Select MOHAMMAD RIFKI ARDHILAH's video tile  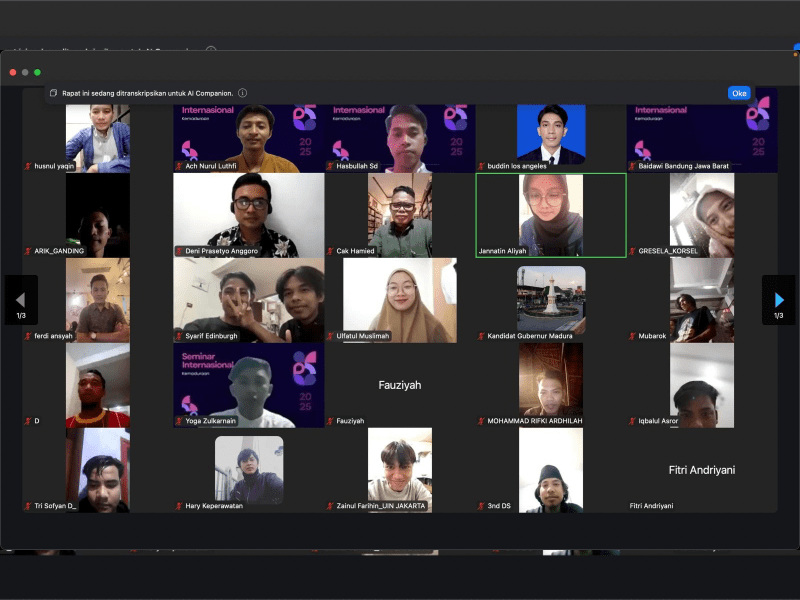pos(551,385)
